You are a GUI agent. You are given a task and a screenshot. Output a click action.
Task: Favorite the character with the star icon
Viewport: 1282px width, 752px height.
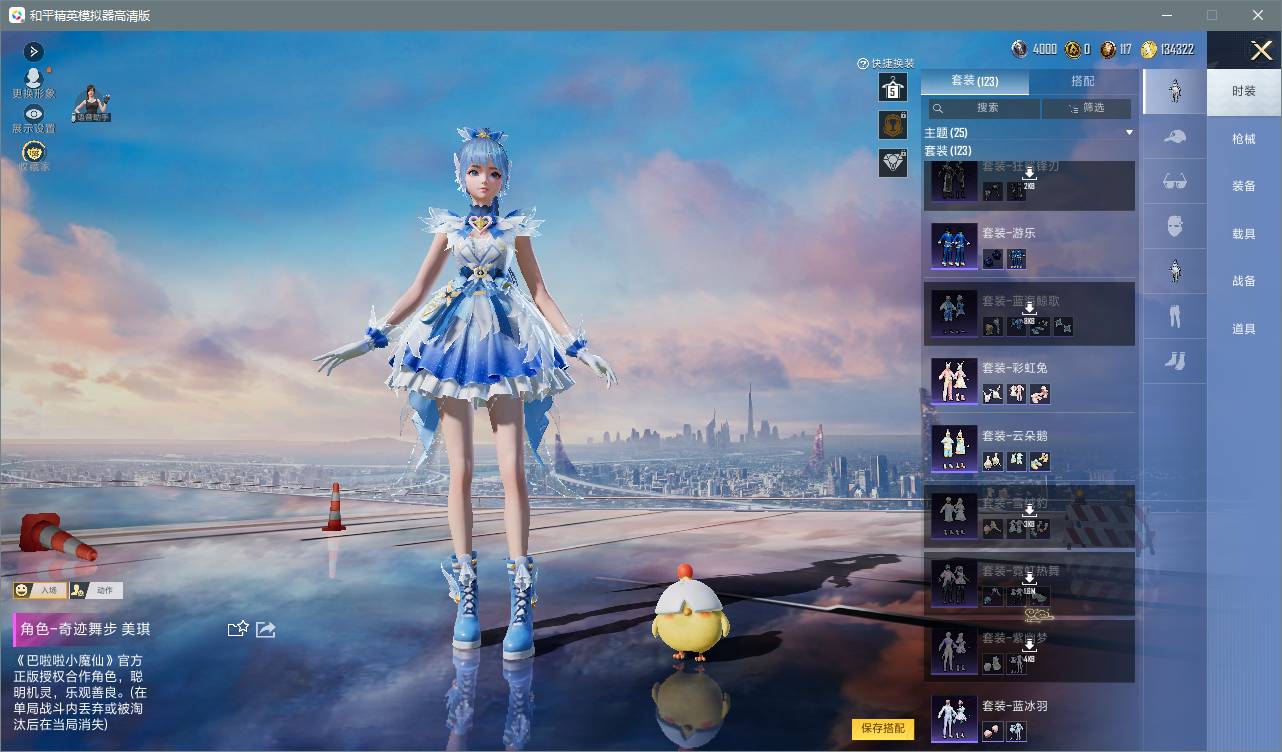coord(237,629)
